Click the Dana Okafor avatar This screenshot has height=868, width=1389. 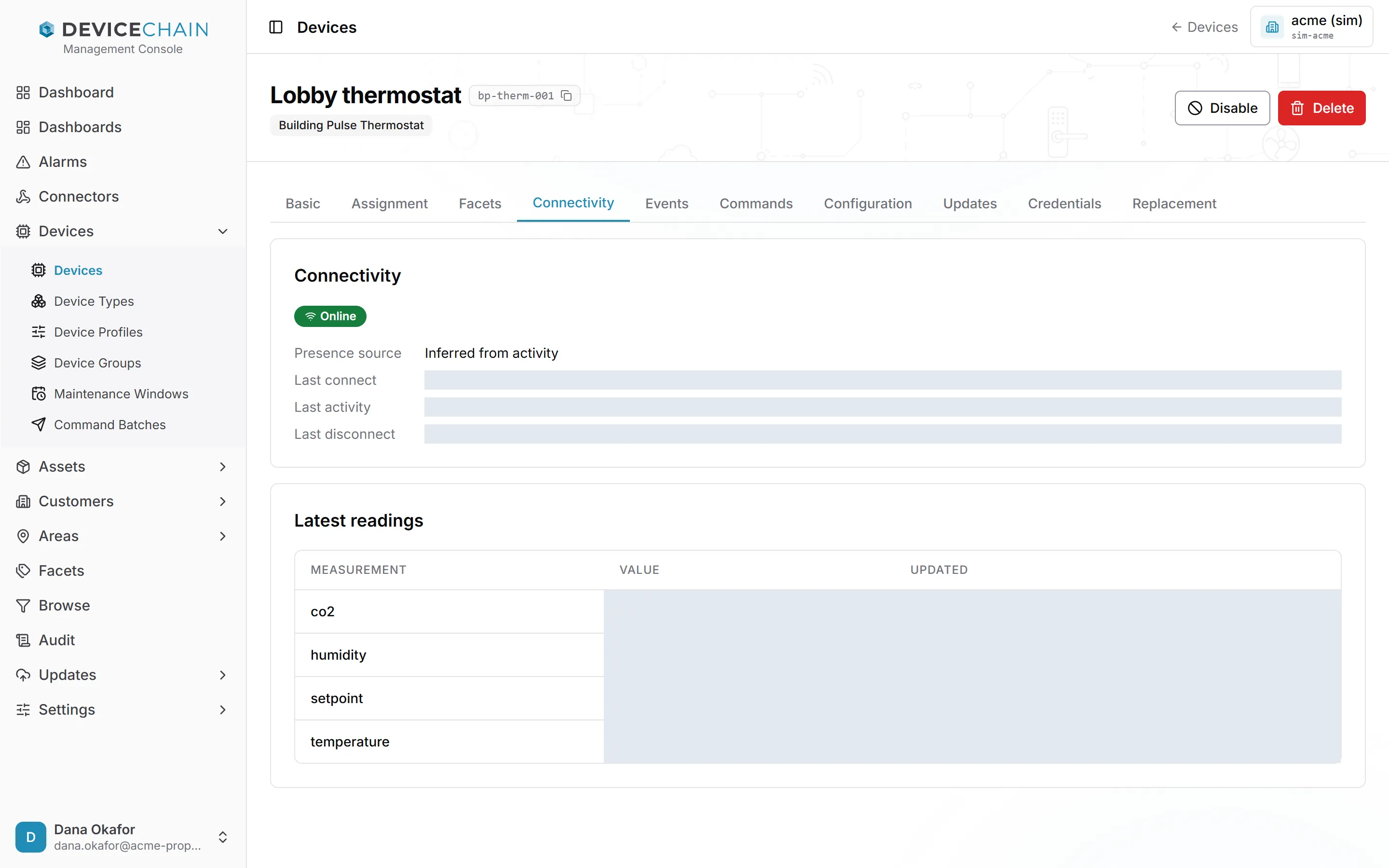[x=30, y=837]
